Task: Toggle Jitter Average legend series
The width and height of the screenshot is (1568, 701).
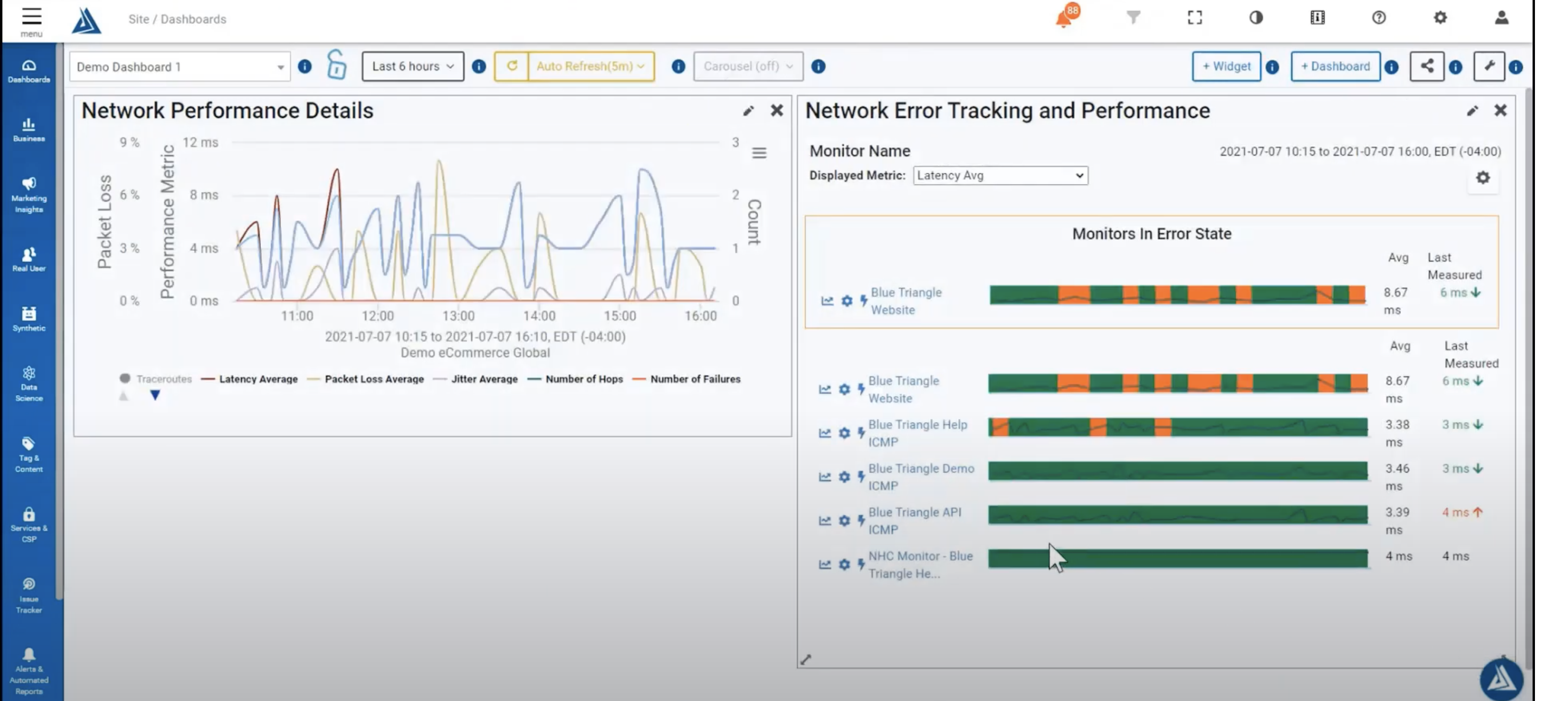Action: pos(475,379)
